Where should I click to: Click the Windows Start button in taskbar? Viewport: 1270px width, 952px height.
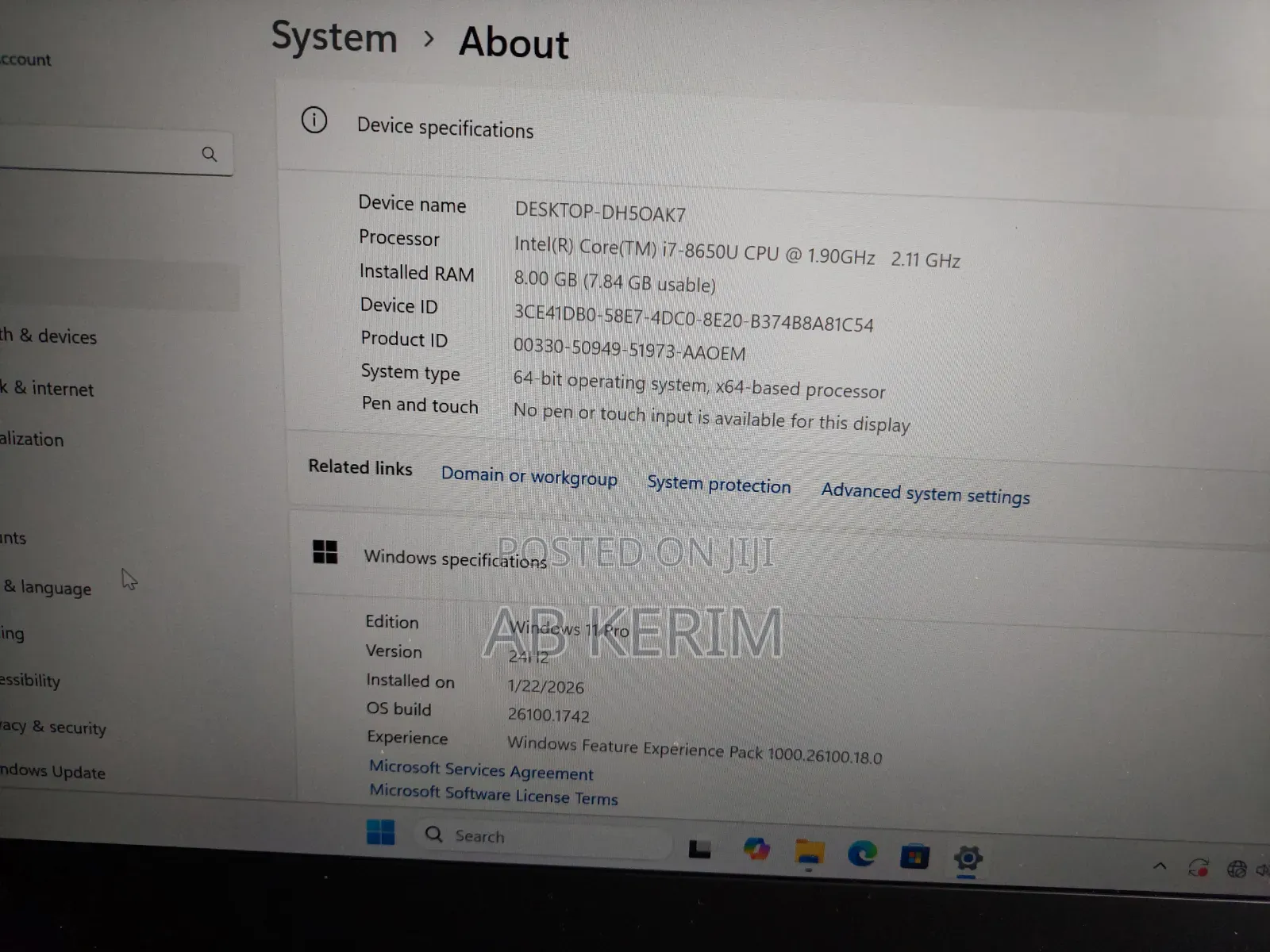point(381,832)
